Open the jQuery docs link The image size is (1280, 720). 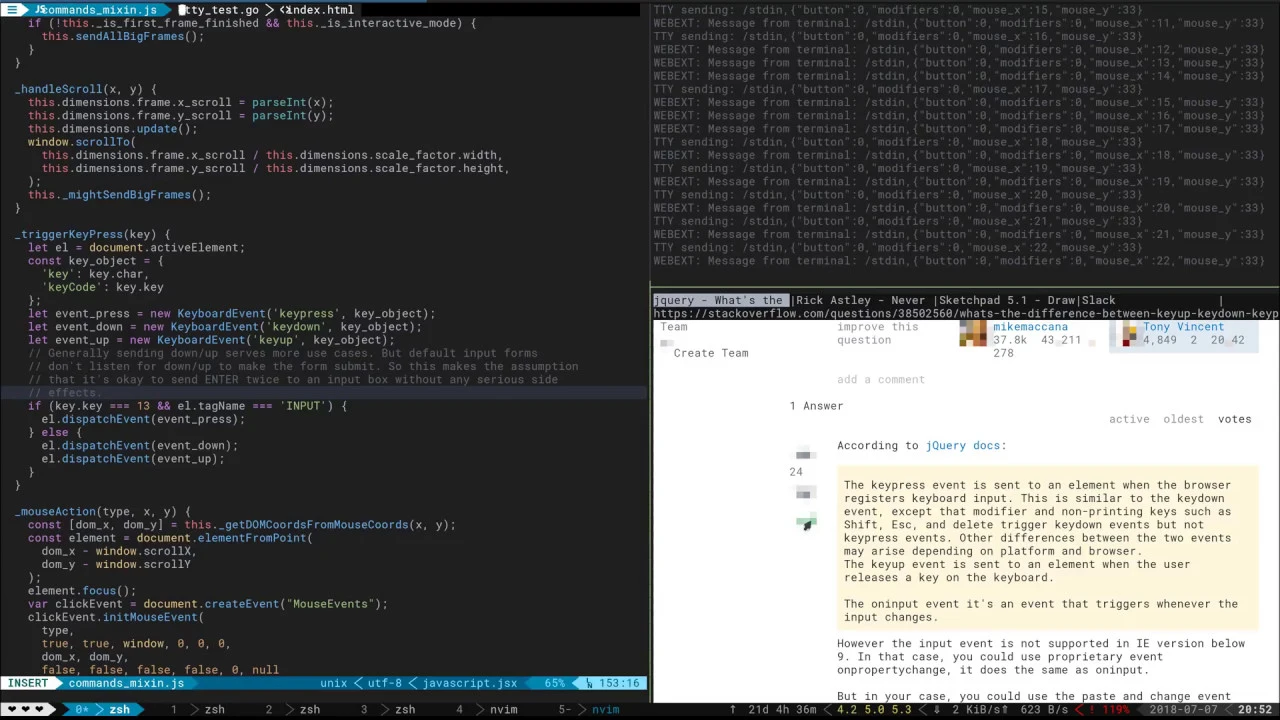965,446
